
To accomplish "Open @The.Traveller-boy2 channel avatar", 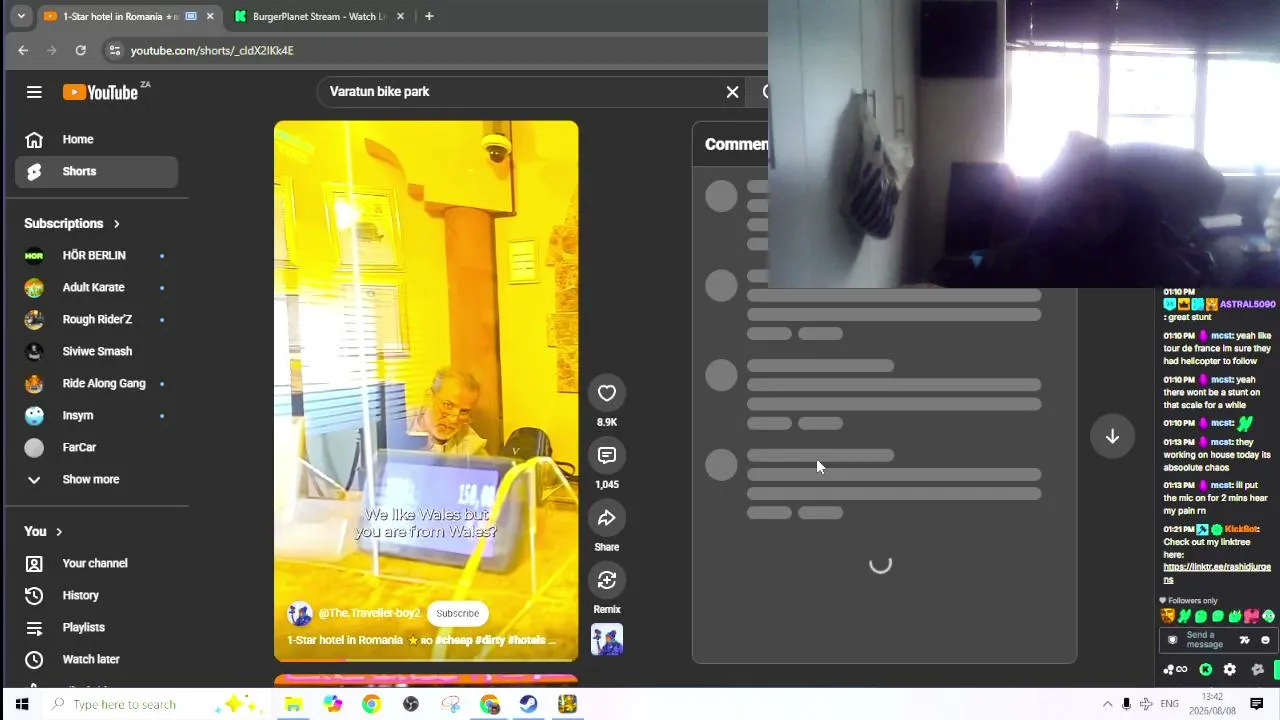I will (300, 613).
